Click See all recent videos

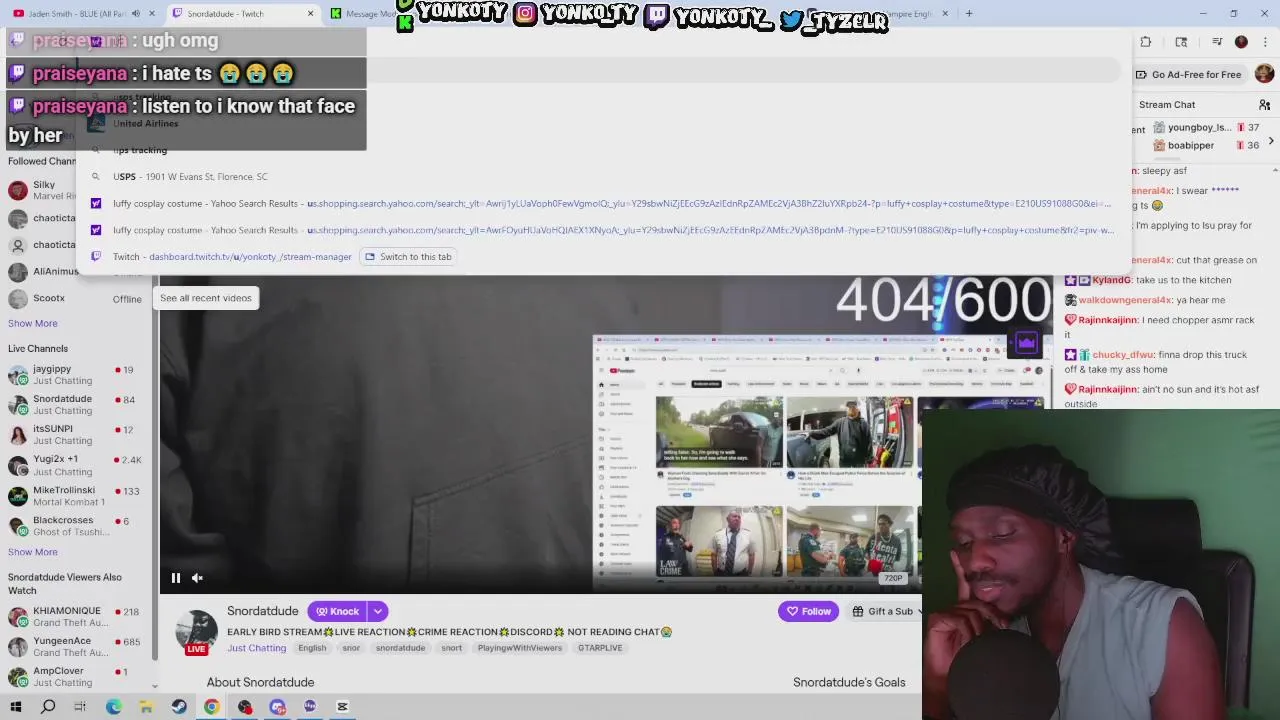[206, 298]
